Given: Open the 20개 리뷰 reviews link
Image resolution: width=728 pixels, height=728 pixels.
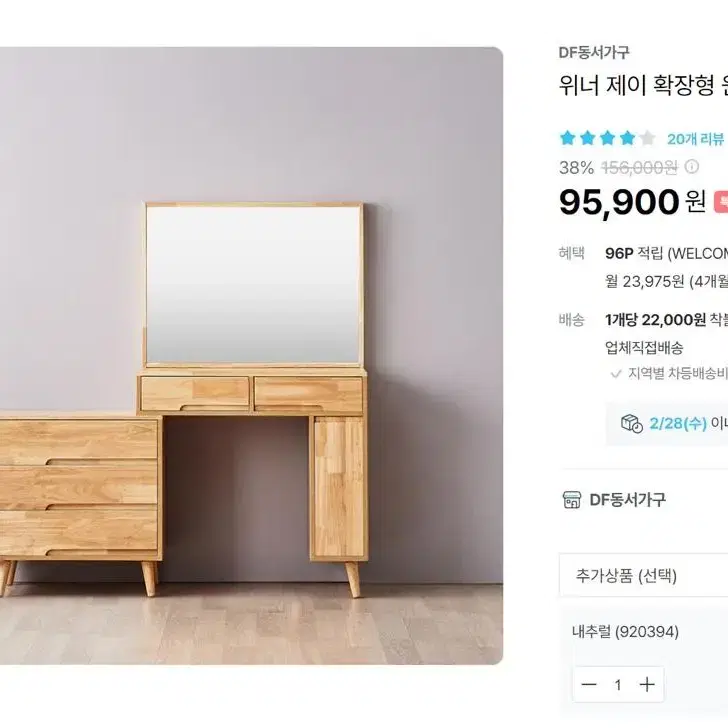Looking at the screenshot, I should 695,139.
